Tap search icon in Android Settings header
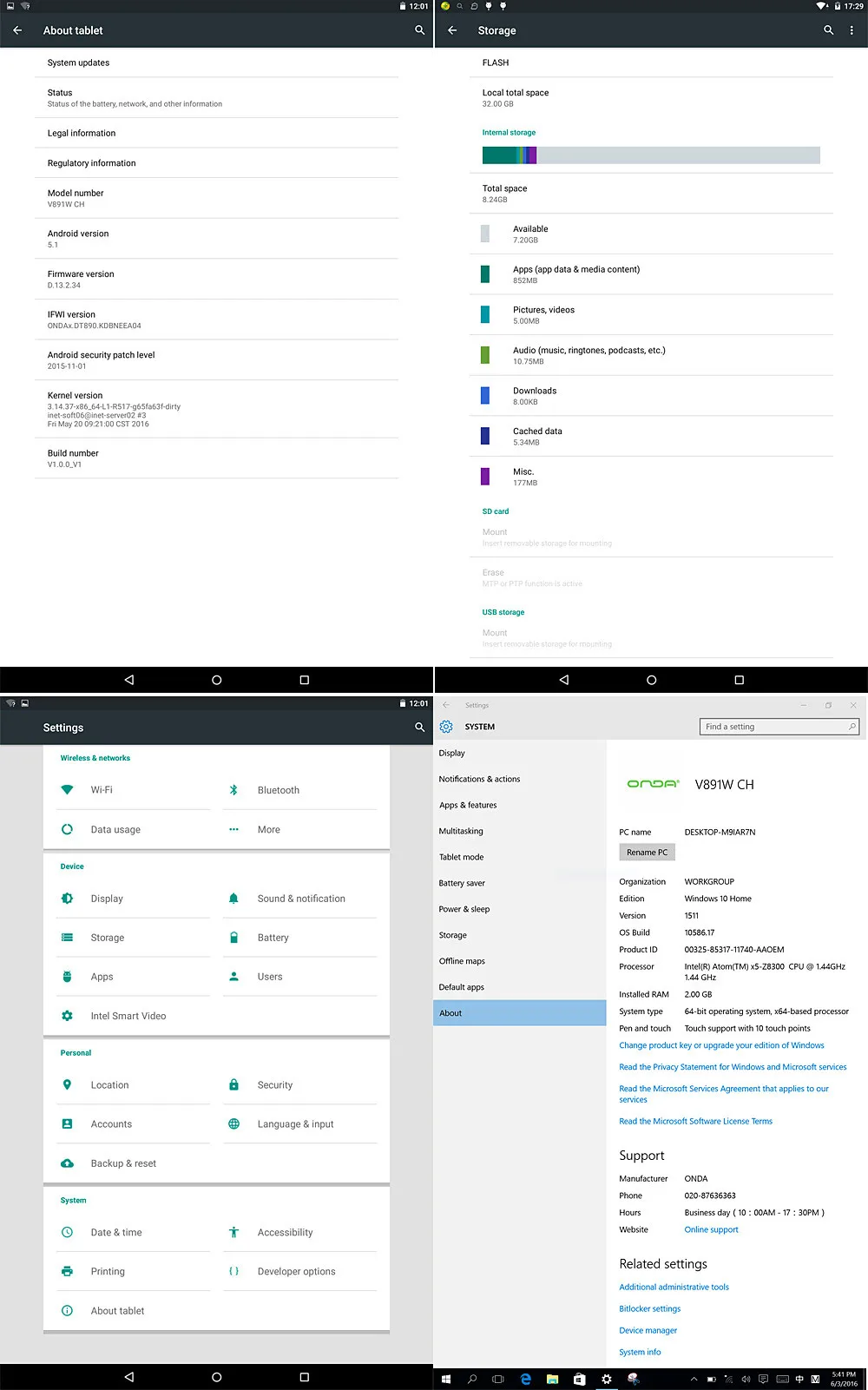This screenshot has width=868, height=1390. (420, 728)
